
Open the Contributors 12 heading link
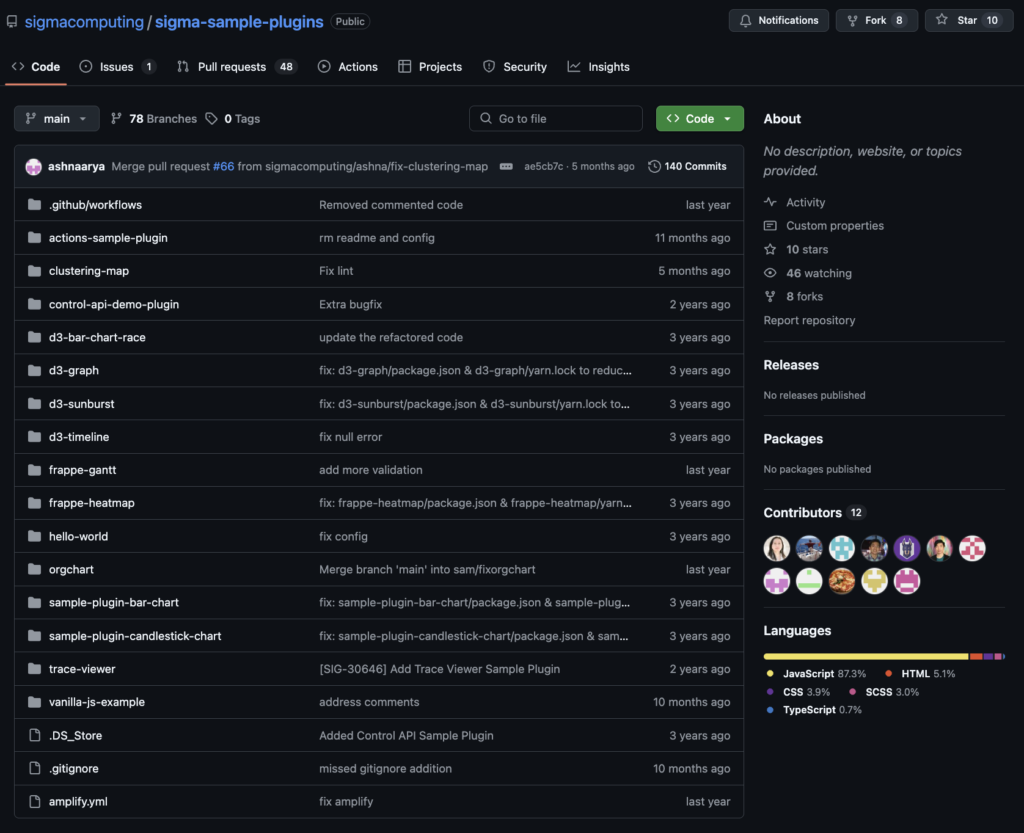point(814,512)
